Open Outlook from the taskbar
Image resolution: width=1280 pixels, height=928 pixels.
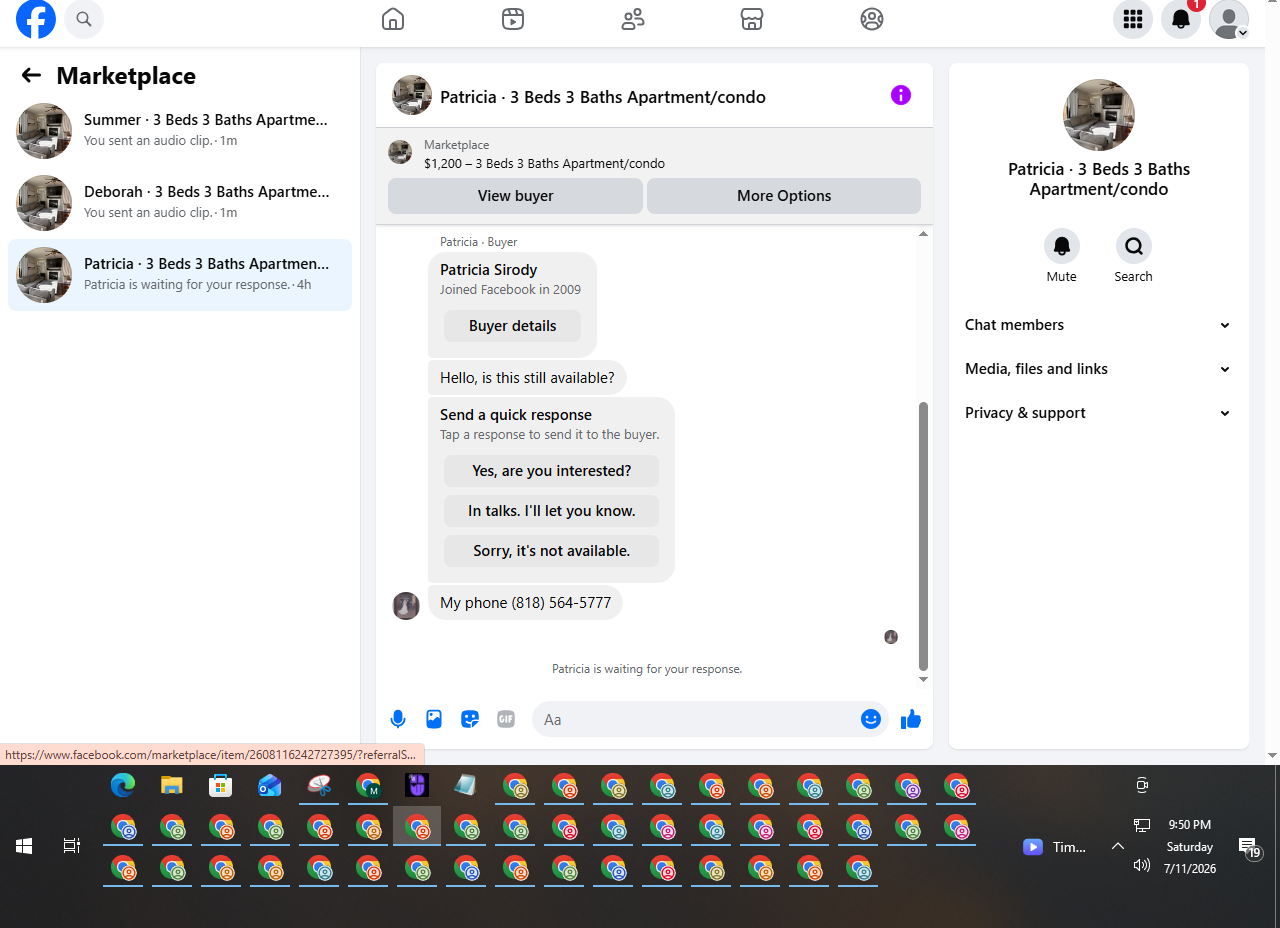coord(270,786)
